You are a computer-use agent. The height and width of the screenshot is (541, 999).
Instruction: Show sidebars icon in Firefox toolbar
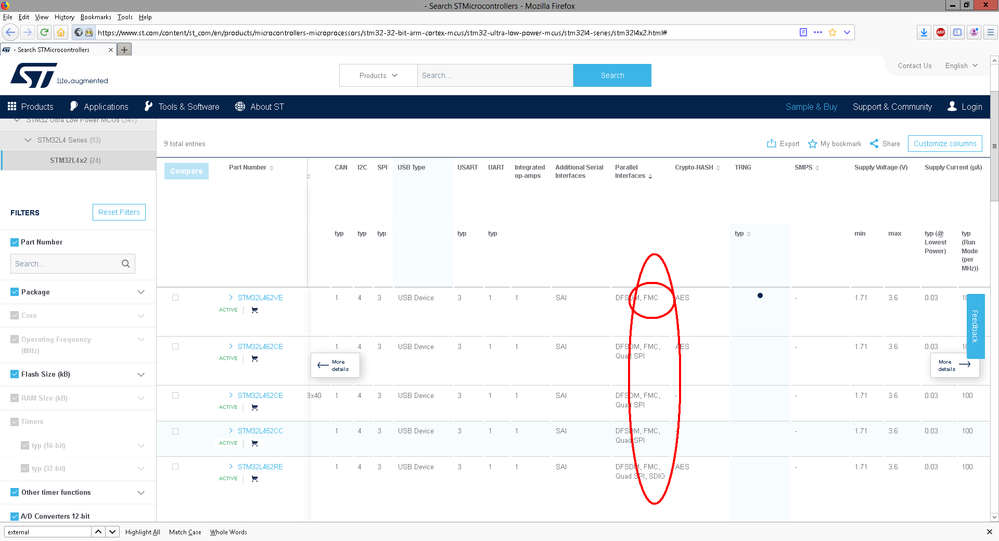957,32
